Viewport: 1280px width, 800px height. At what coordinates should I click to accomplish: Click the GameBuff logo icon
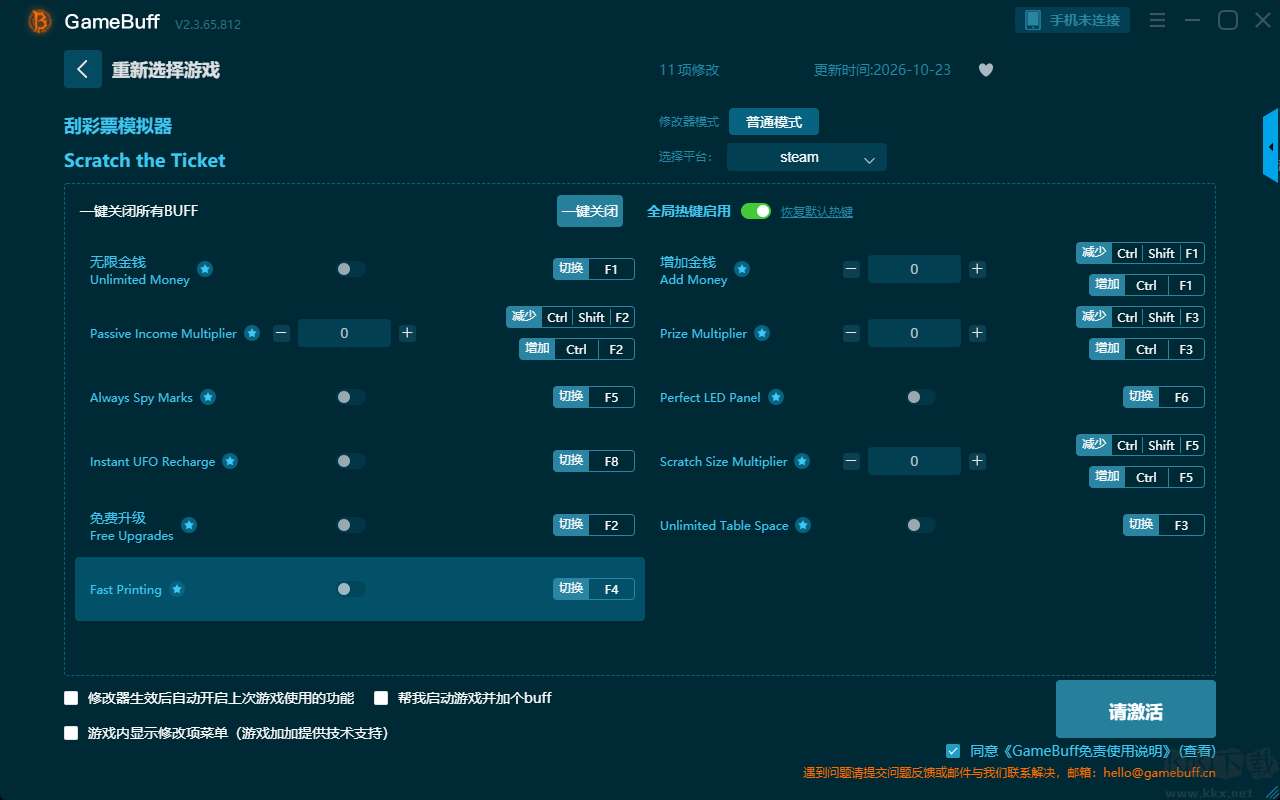click(39, 21)
